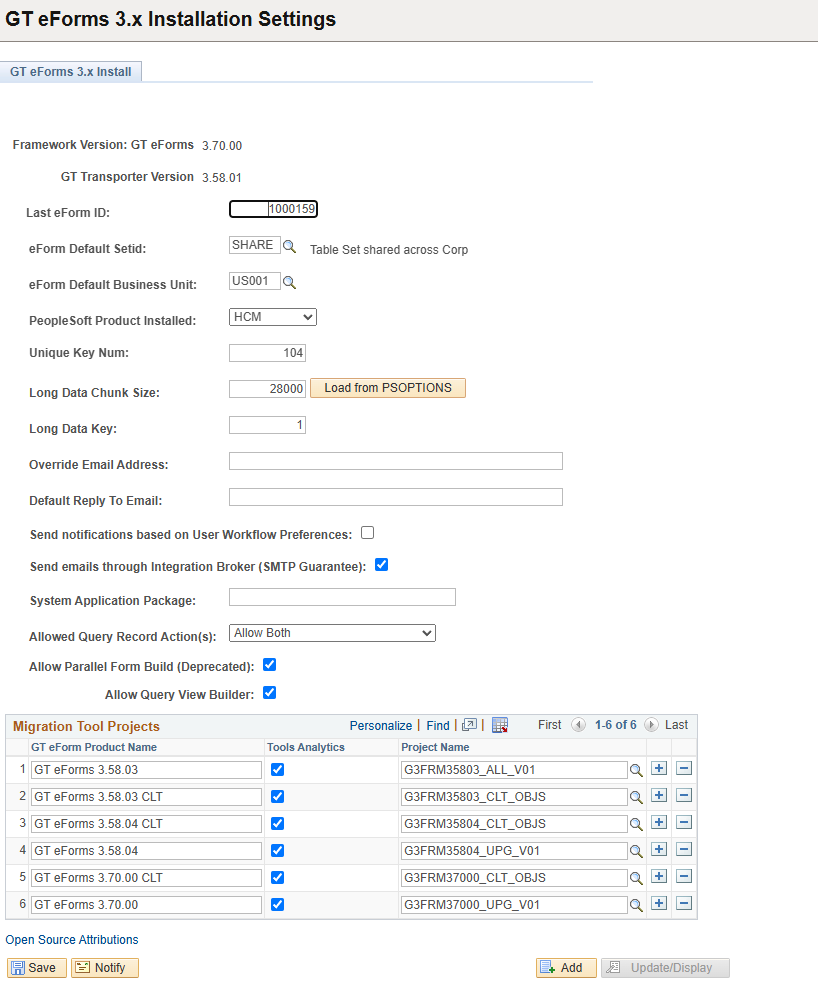Open the Open Source Attributions link
The image size is (818, 993).
pyautogui.click(x=72, y=940)
